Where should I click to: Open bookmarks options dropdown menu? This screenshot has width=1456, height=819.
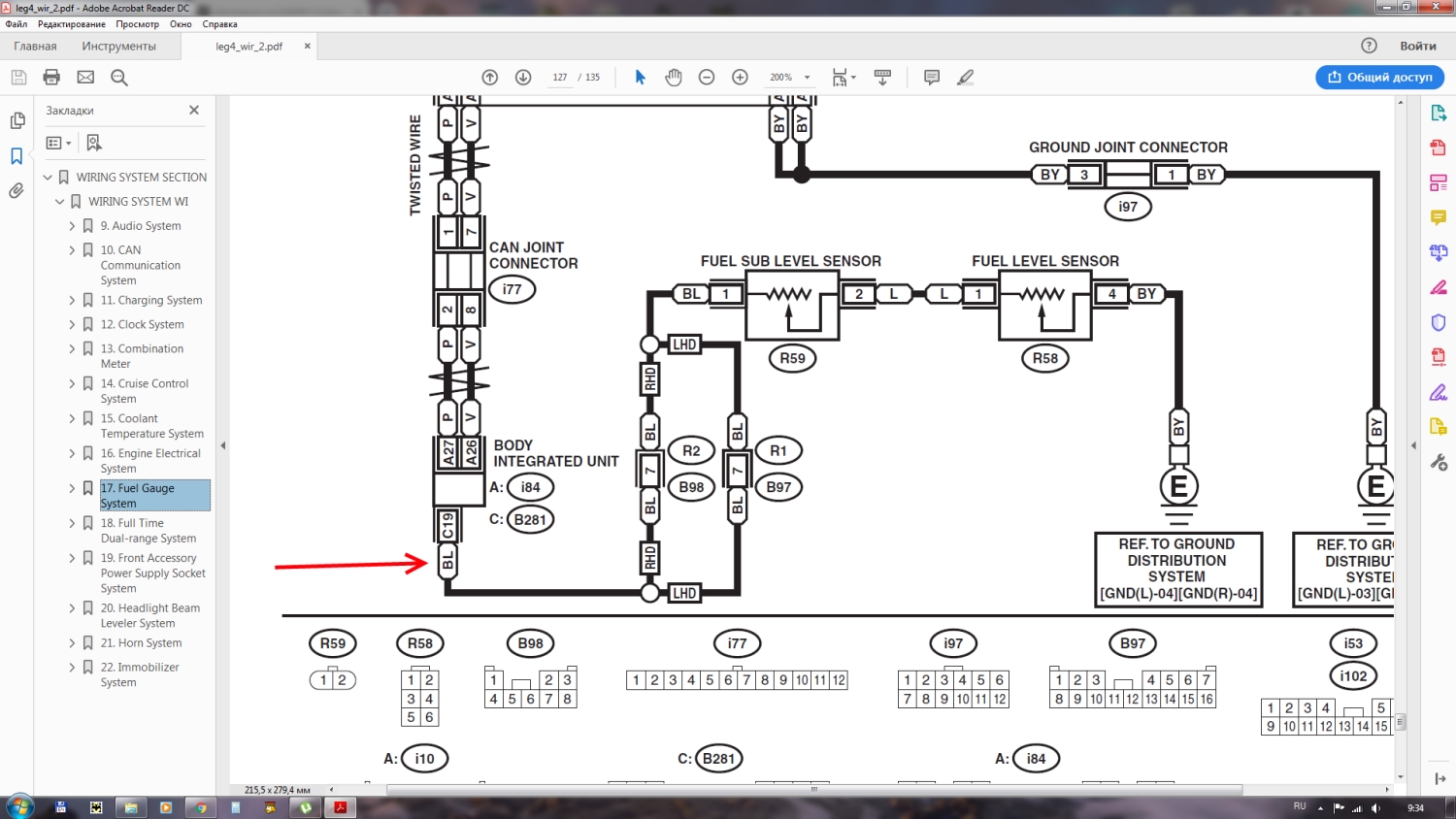click(59, 143)
